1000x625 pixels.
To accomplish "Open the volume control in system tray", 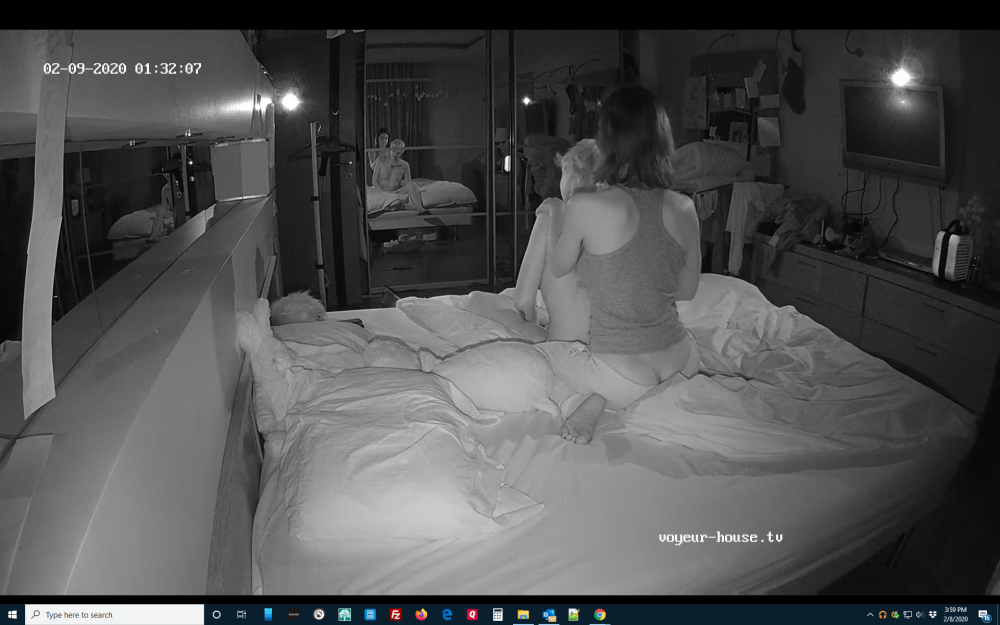I will [x=919, y=615].
